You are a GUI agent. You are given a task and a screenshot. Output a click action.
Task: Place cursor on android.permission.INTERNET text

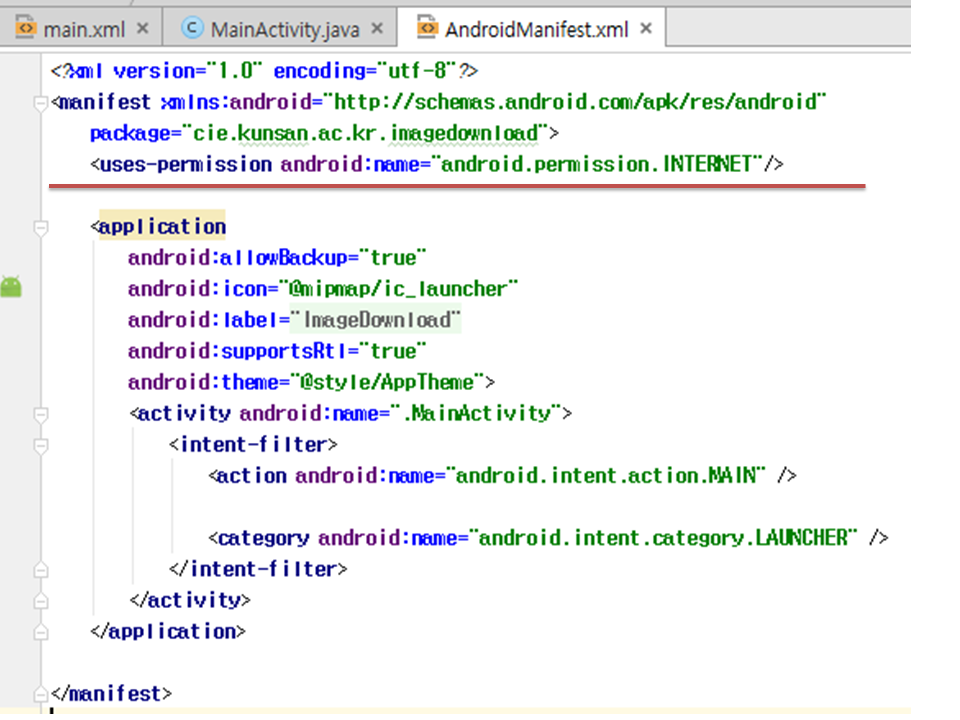[x=596, y=164]
